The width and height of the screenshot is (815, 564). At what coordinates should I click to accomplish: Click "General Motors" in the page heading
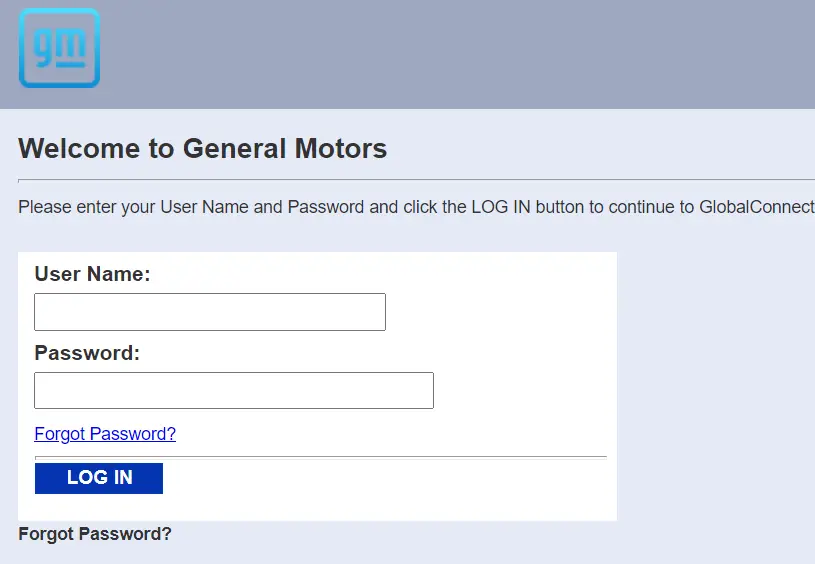tap(285, 149)
